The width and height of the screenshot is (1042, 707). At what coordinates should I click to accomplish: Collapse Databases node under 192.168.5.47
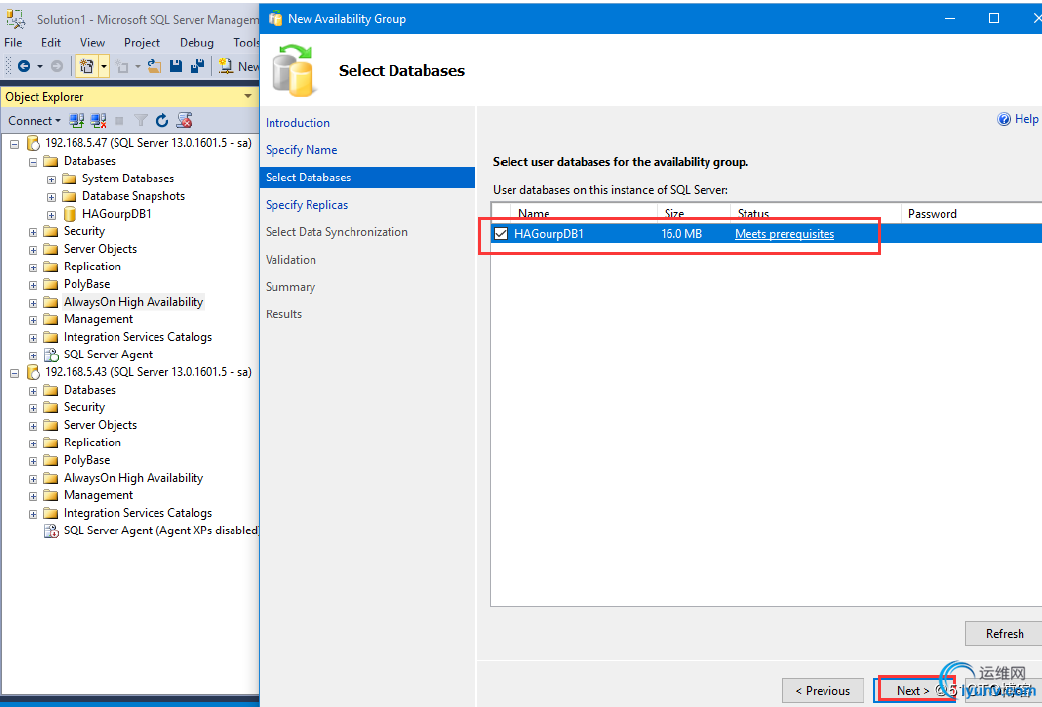click(x=33, y=162)
